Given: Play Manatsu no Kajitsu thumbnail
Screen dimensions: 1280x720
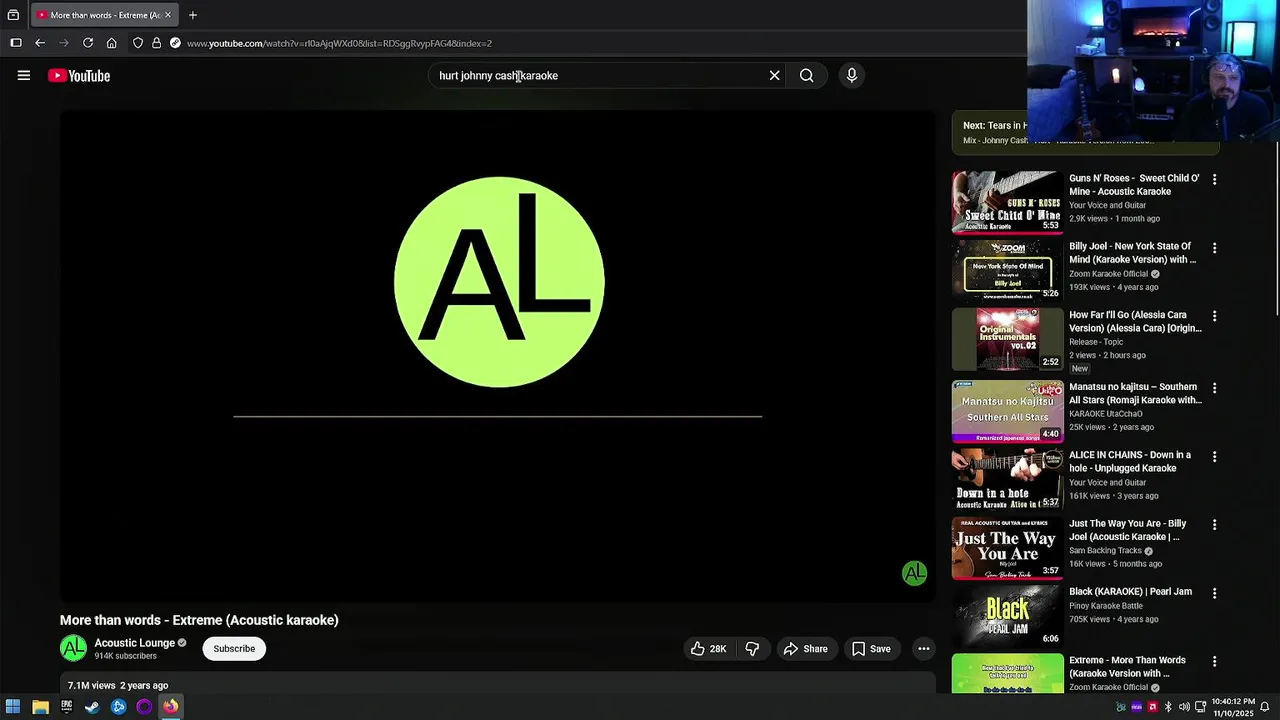Looking at the screenshot, I should 1007,411.
